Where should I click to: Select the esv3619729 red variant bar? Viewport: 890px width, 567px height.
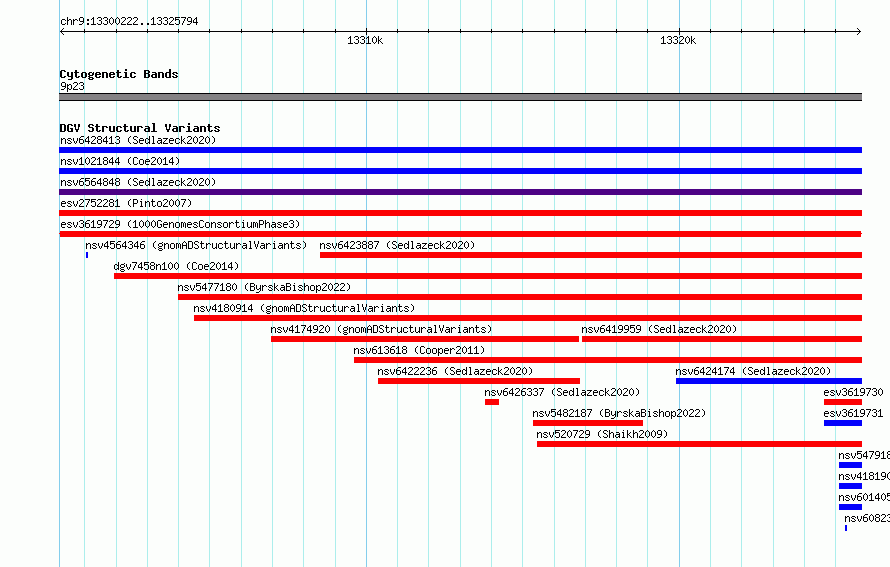coord(460,234)
